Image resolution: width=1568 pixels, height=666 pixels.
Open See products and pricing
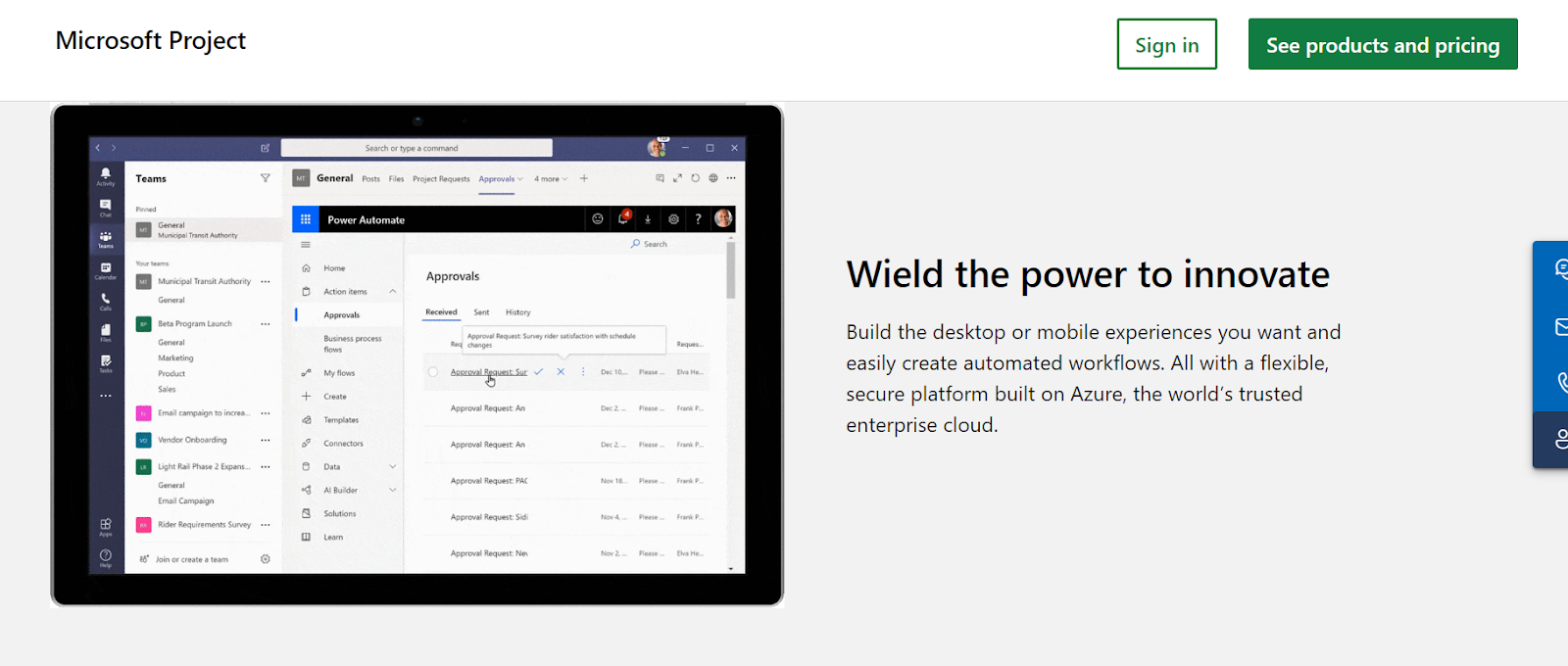[x=1383, y=44]
